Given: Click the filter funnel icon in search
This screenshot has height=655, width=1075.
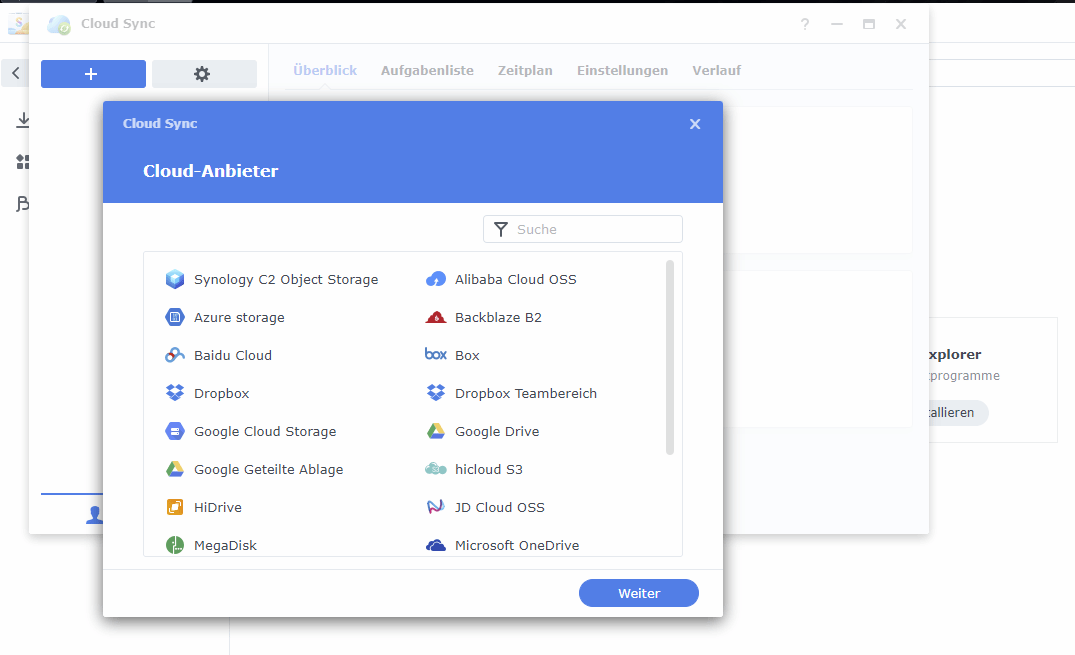Looking at the screenshot, I should (501, 230).
